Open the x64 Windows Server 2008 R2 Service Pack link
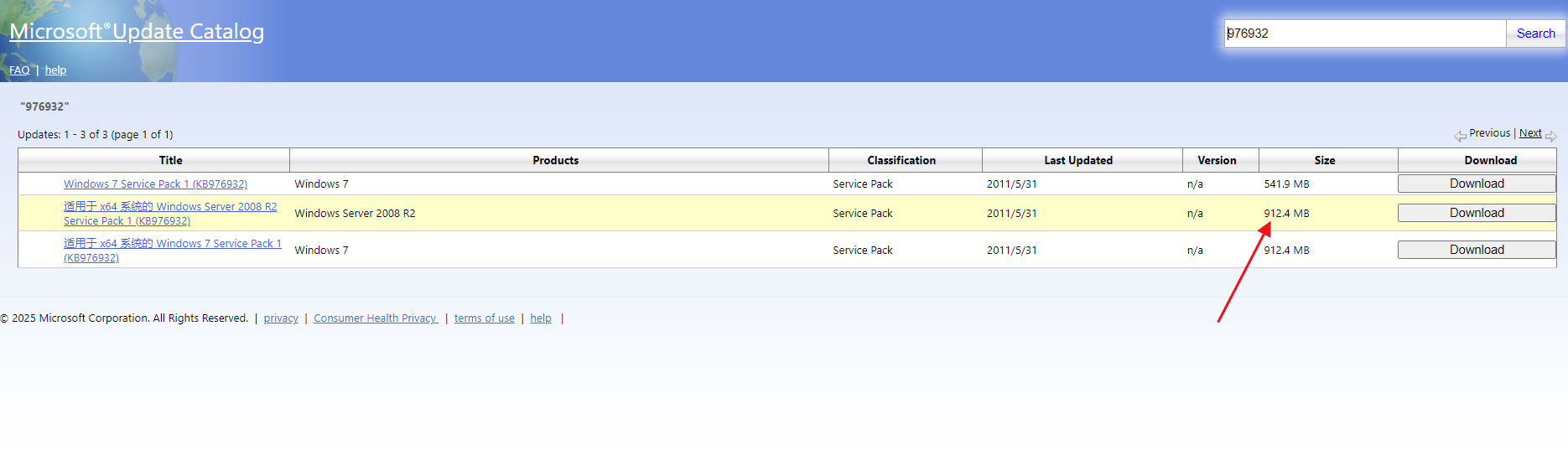This screenshot has height=450, width=1568. (x=169, y=214)
